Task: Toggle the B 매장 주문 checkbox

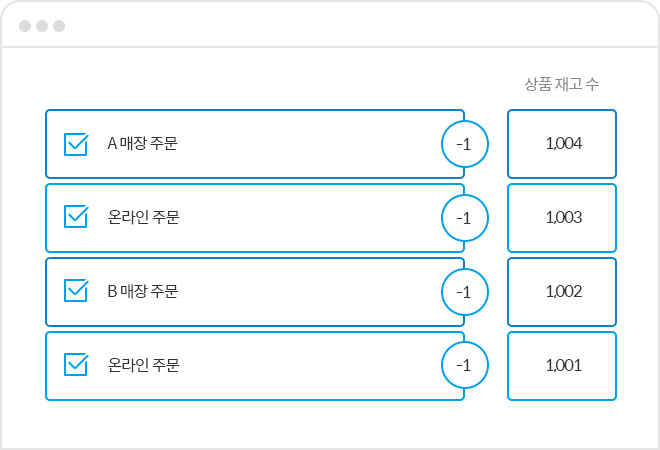Action: click(x=76, y=290)
